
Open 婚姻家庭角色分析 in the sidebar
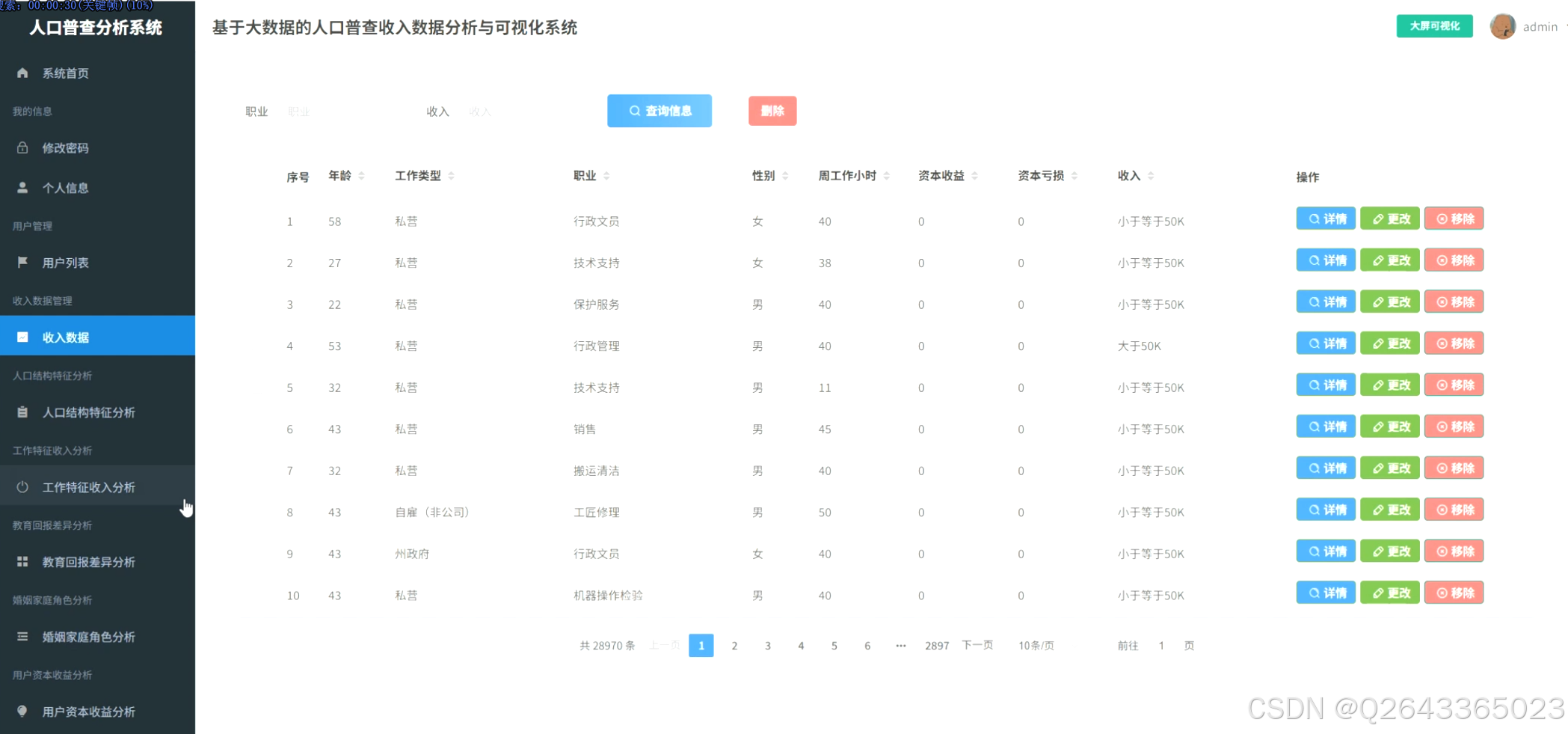(x=97, y=636)
